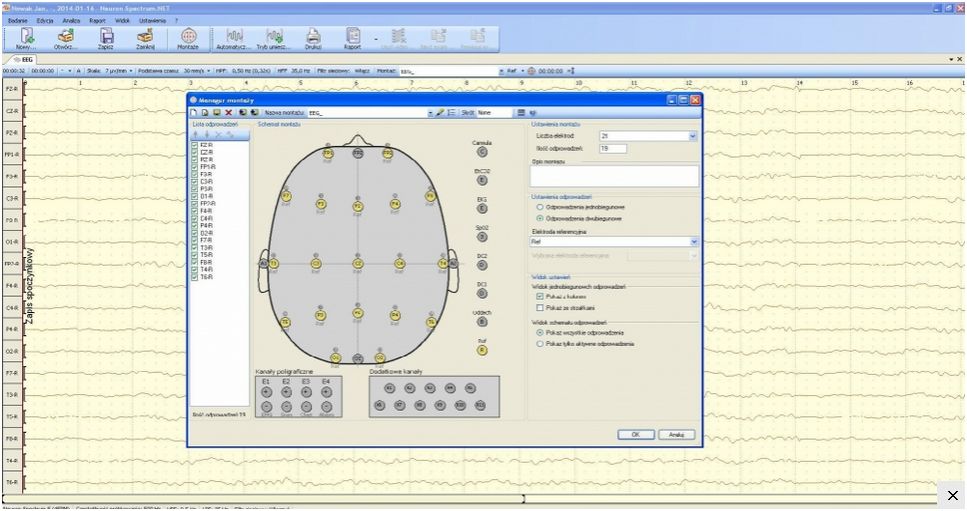Open the Analiza menu
Viewport: 967px width, 511px height.
(x=71, y=20)
